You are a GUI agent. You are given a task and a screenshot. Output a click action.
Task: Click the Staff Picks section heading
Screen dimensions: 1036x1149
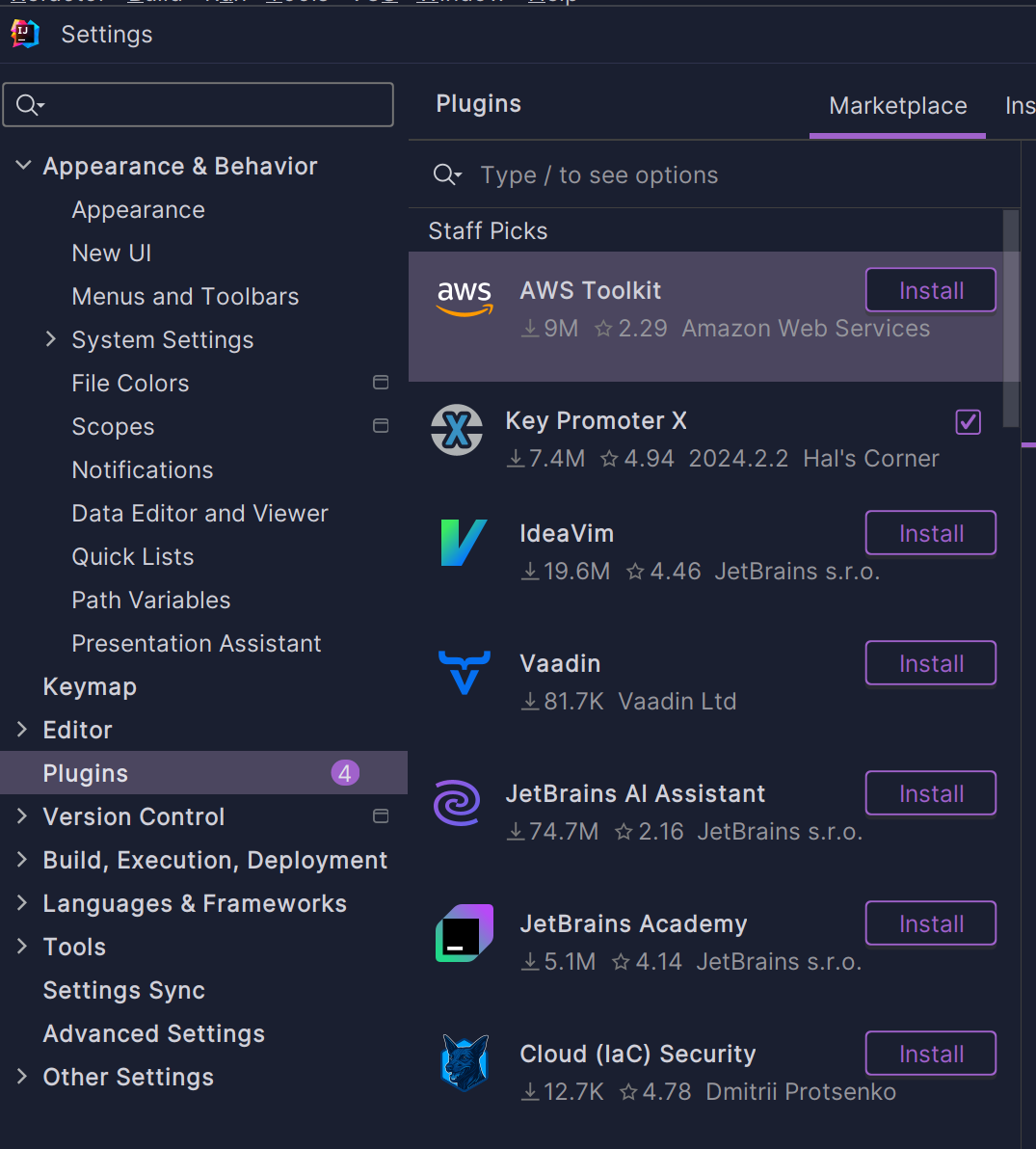488,230
